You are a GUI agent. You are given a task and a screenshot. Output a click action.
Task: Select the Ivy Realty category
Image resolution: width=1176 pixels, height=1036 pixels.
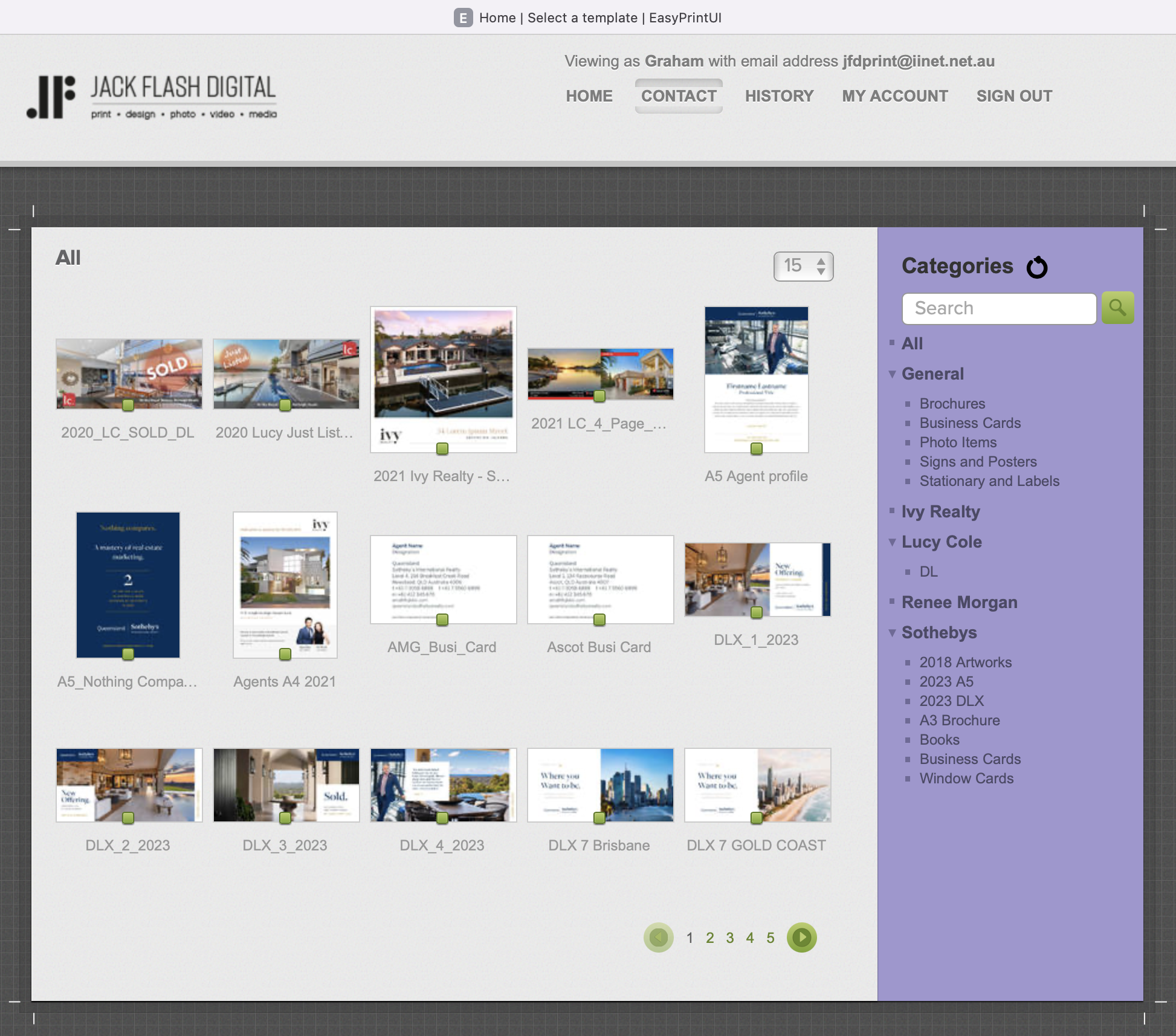tap(941, 512)
